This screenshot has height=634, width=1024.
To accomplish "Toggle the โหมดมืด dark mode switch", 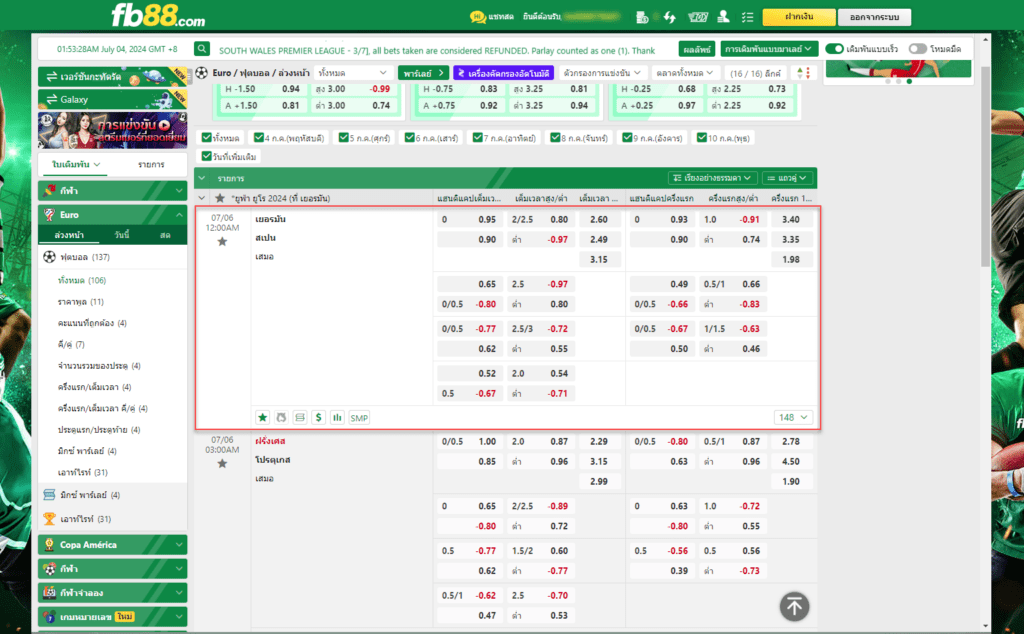I will 918,49.
